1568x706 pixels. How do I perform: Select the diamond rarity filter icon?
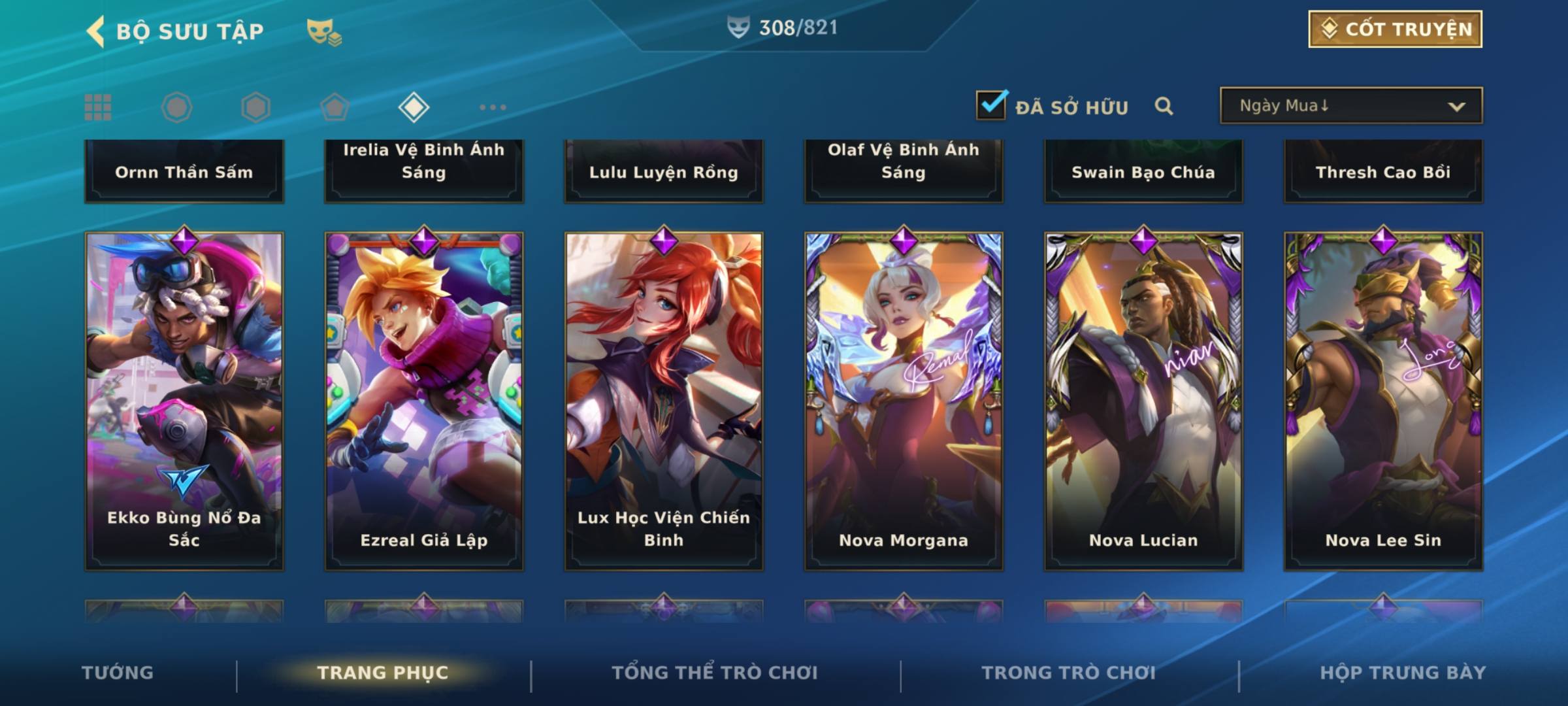click(414, 107)
